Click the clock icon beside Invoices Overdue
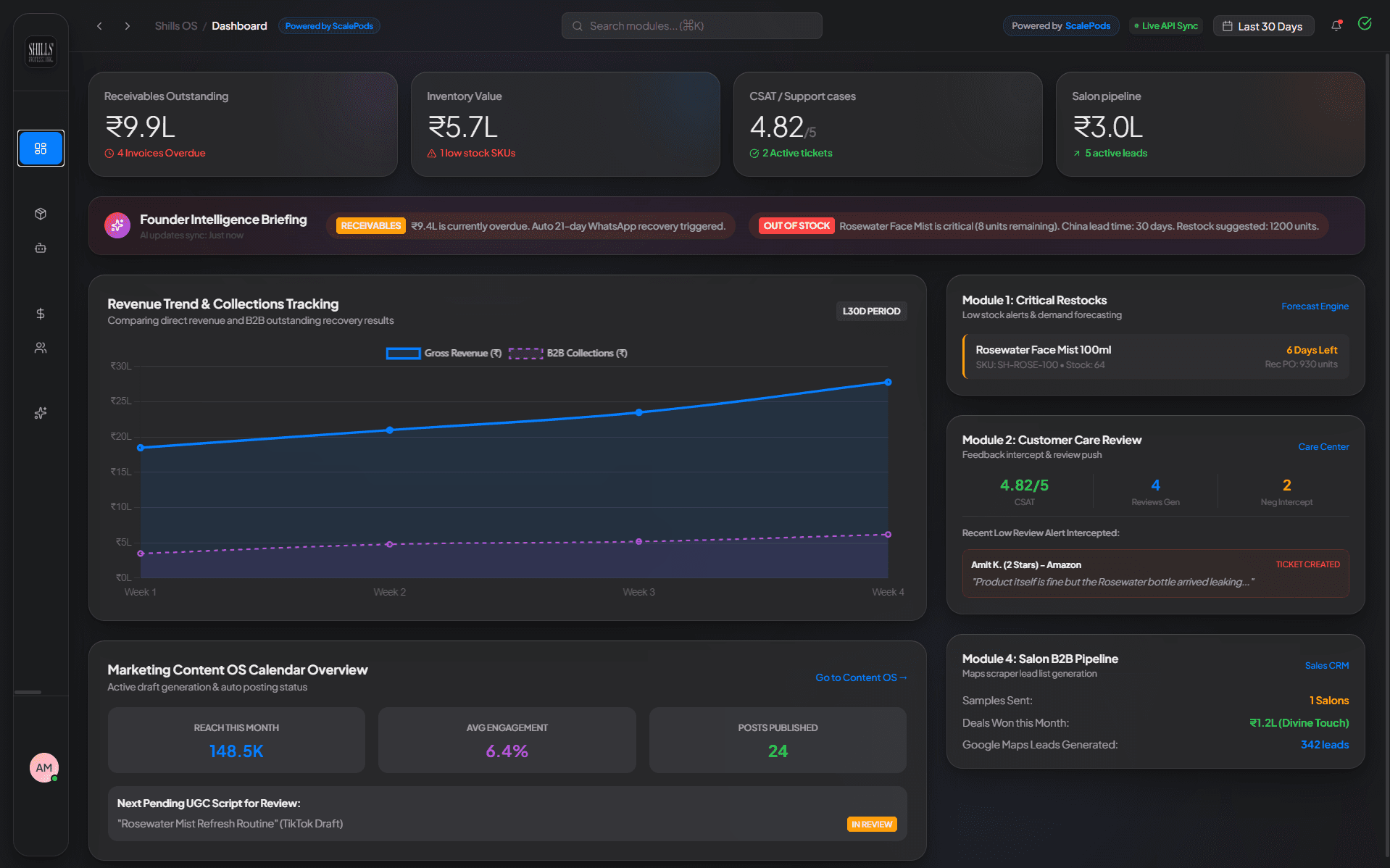 coord(109,154)
